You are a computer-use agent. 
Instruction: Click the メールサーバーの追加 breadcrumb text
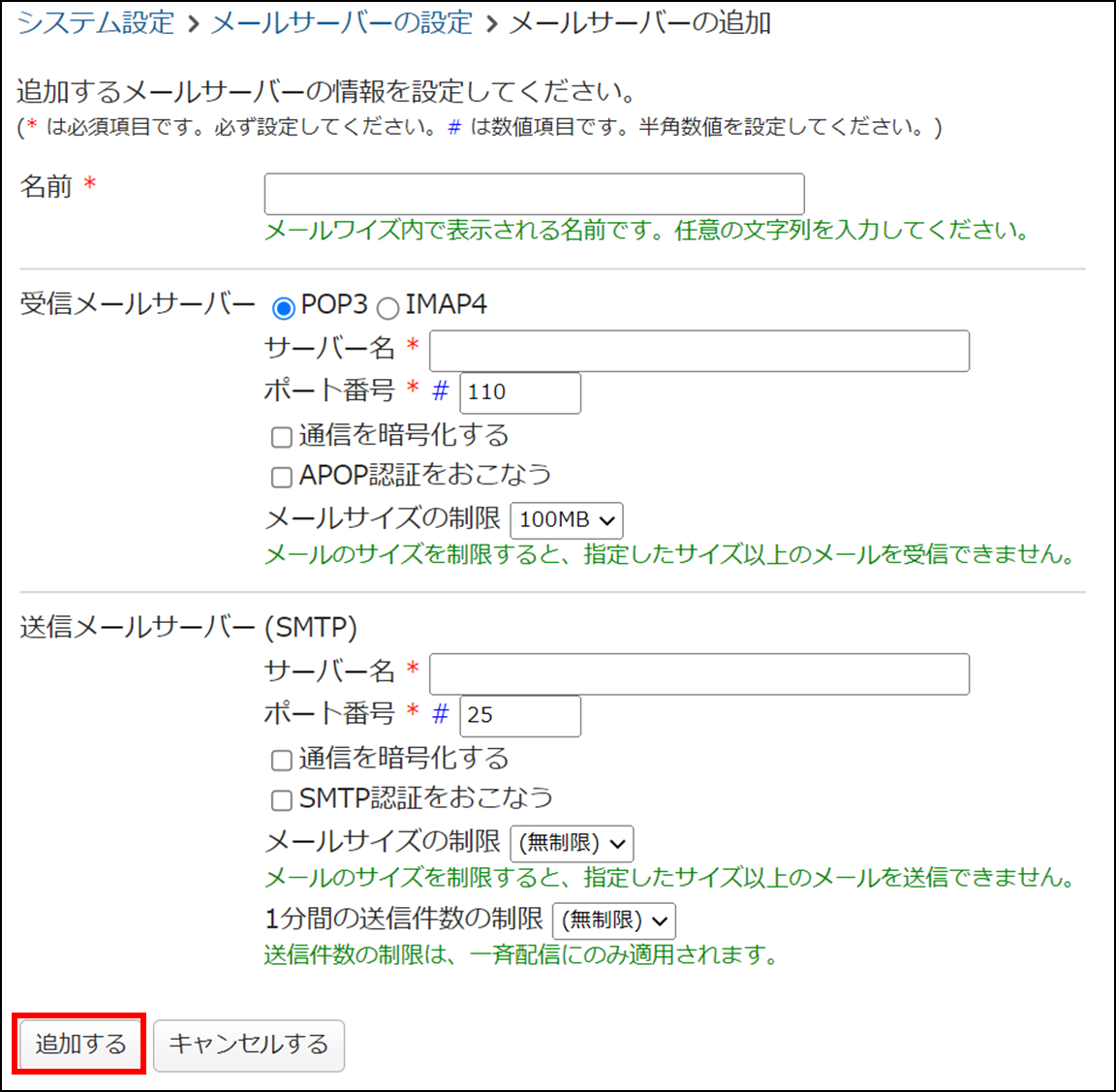coord(639,22)
